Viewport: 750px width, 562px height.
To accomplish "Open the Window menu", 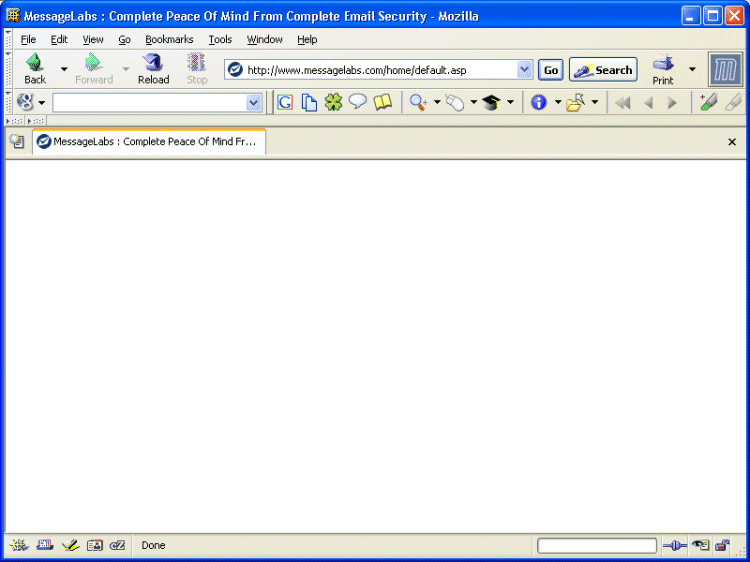I will pos(265,39).
